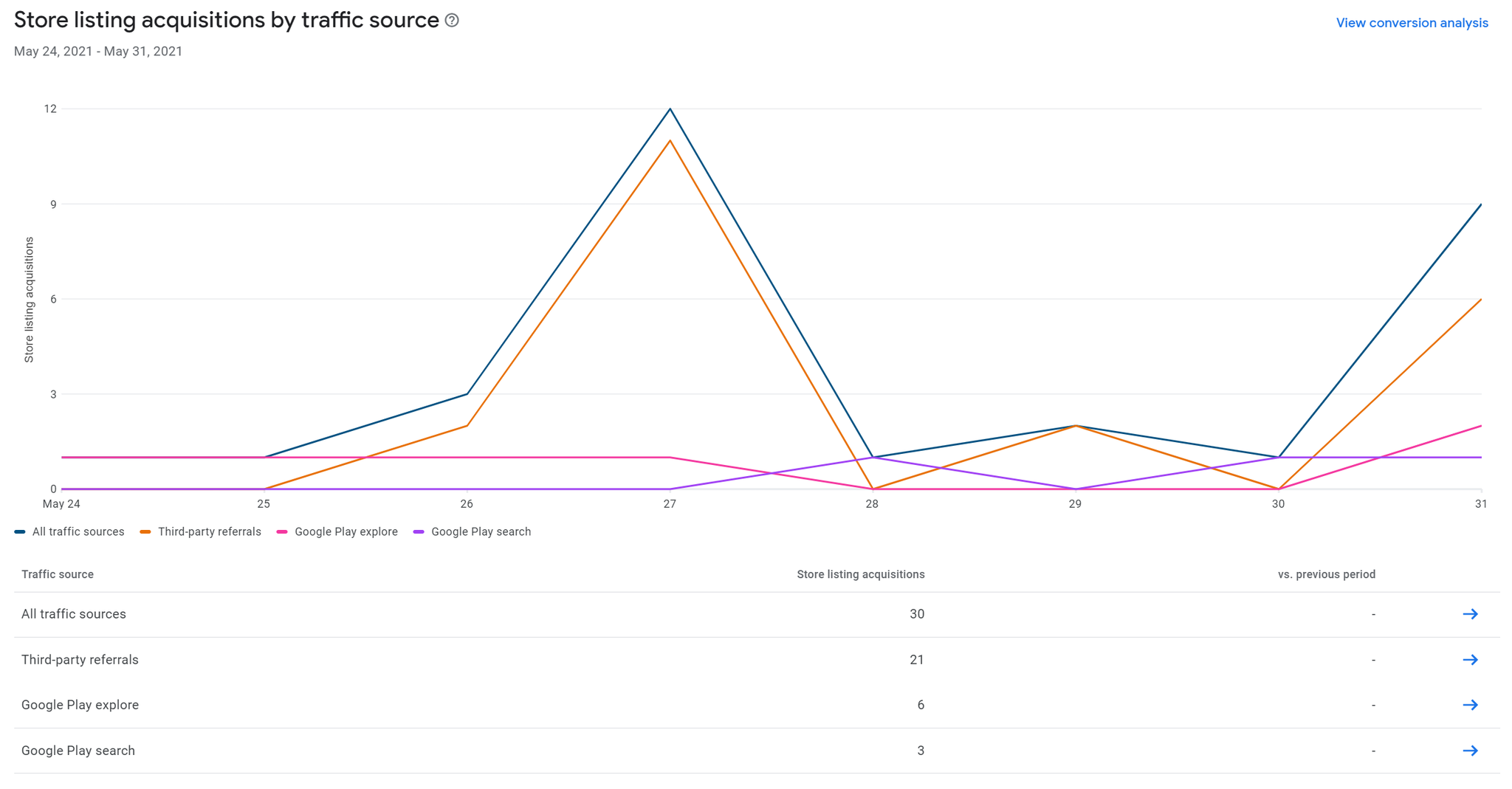Click the x-axis label 29
The image size is (1512, 789).
click(x=1075, y=504)
